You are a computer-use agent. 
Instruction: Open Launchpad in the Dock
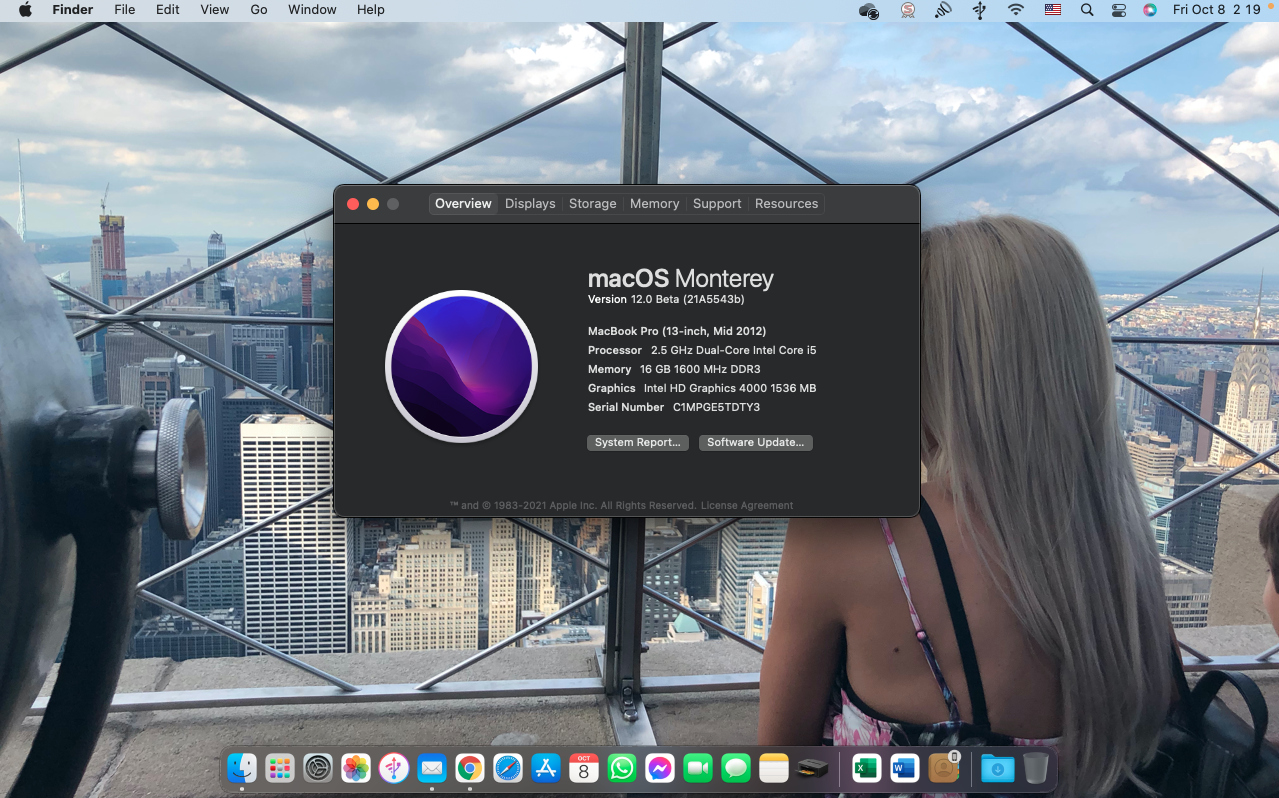(280, 768)
